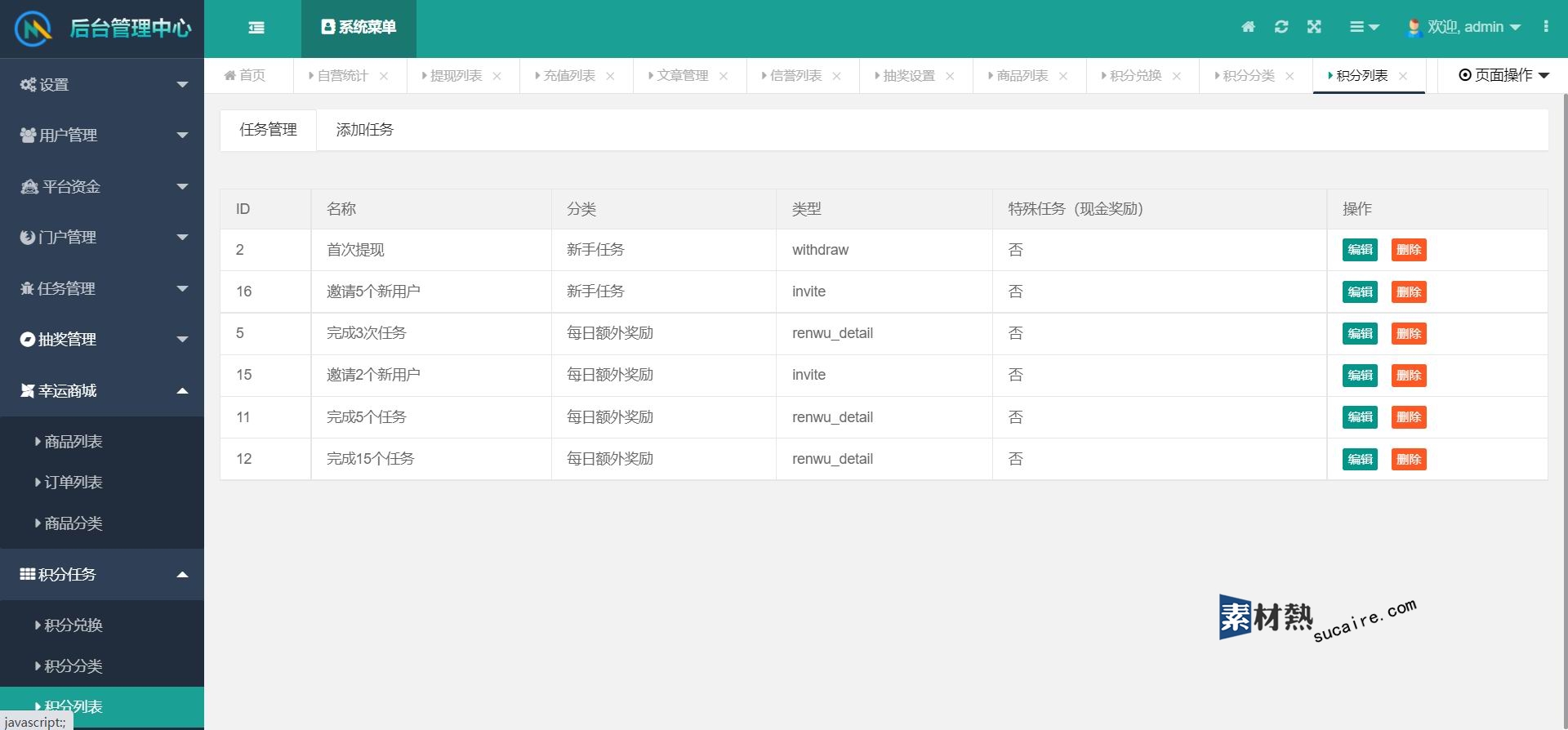Click the withdraw type cell
This screenshot has height=730, width=1568.
[884, 250]
